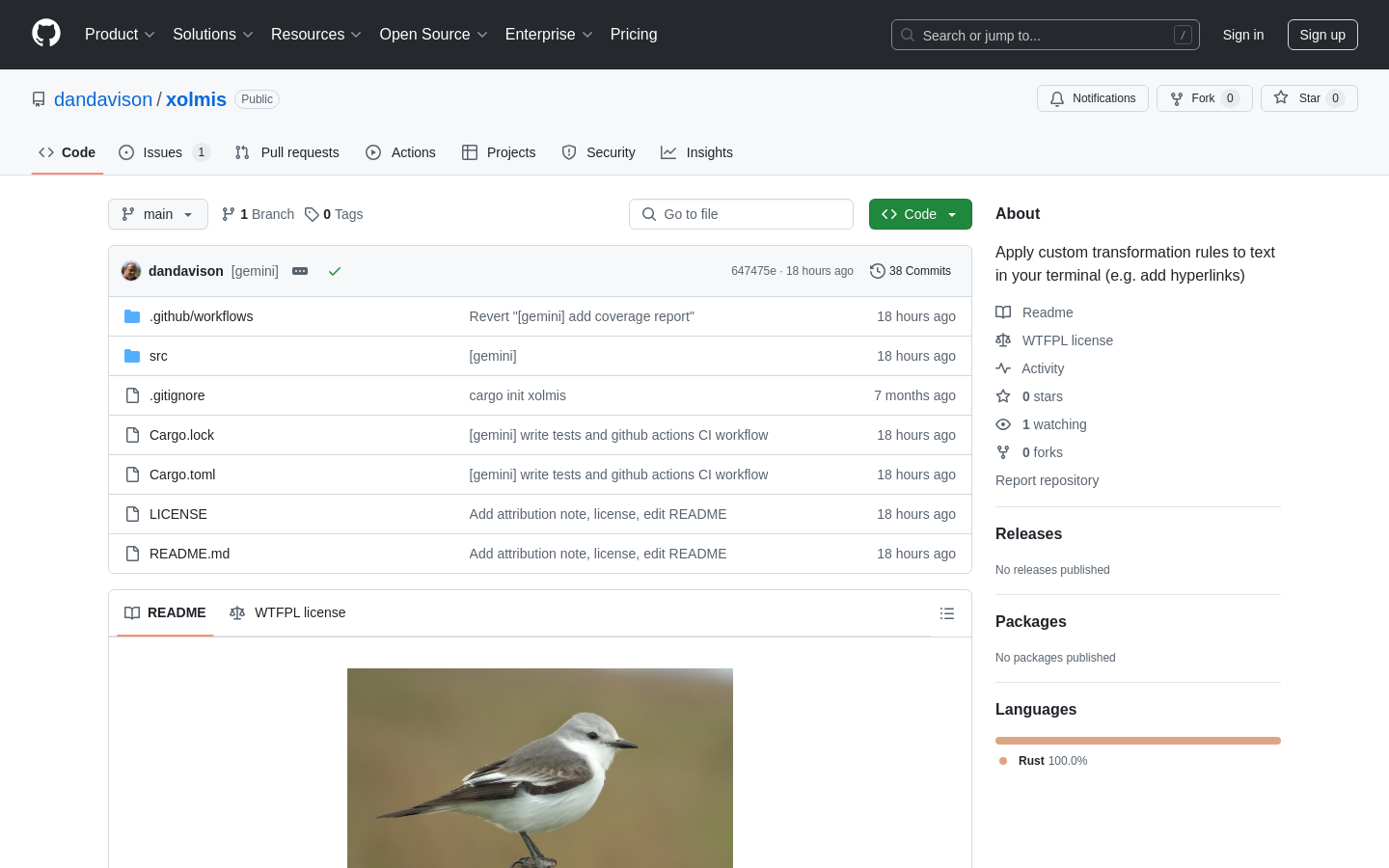Switch to the Code tab
This screenshot has width=1389, height=868.
click(68, 152)
